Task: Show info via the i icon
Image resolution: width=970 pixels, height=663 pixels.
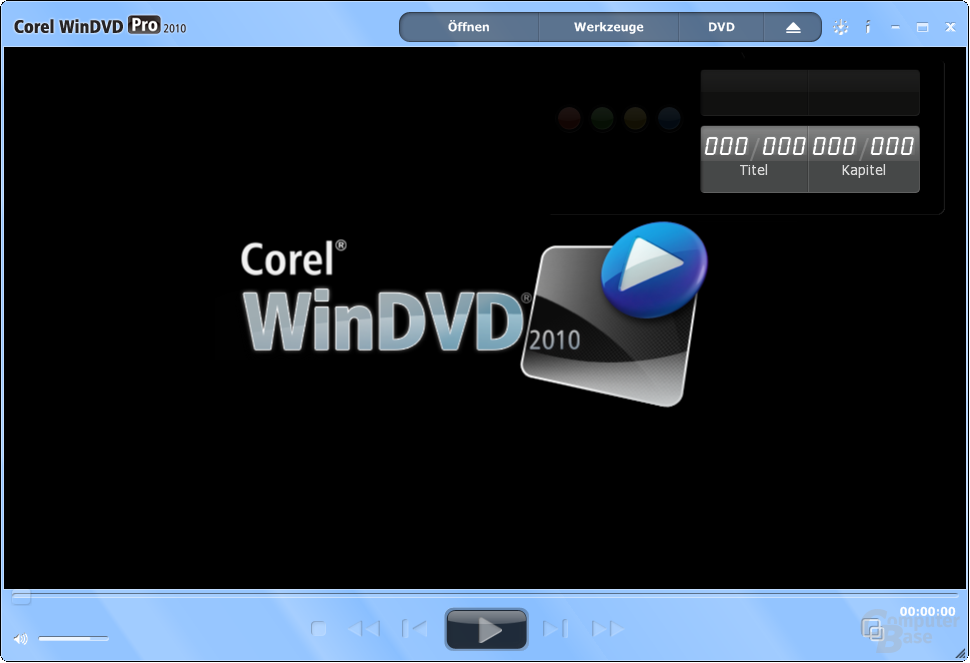Action: (868, 27)
